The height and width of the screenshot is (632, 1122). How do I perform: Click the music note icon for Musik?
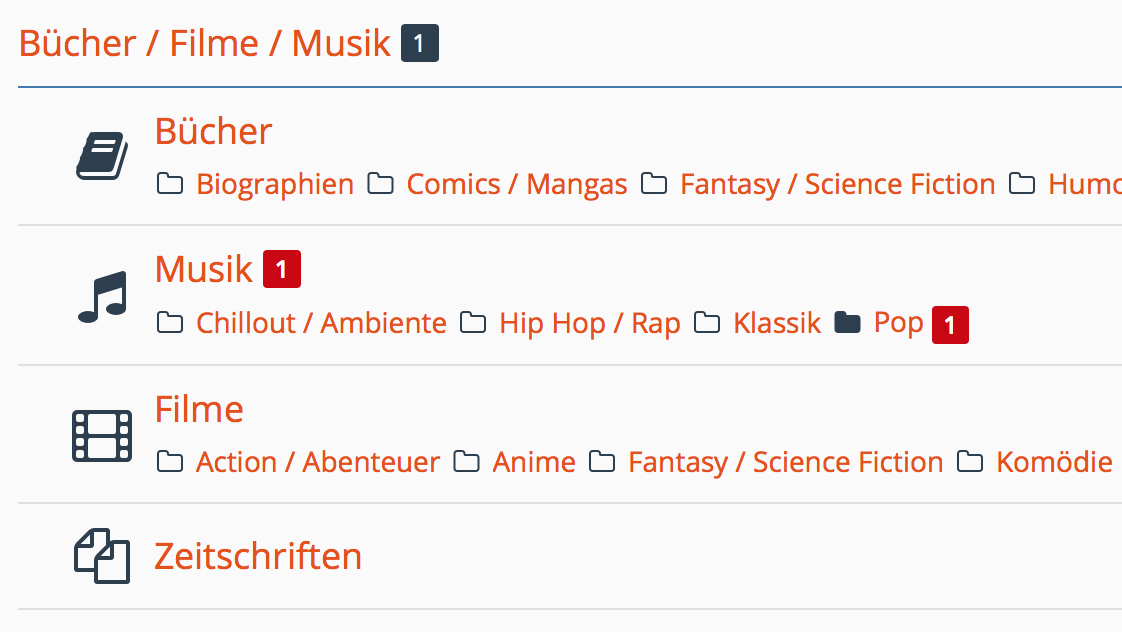pyautogui.click(x=103, y=297)
